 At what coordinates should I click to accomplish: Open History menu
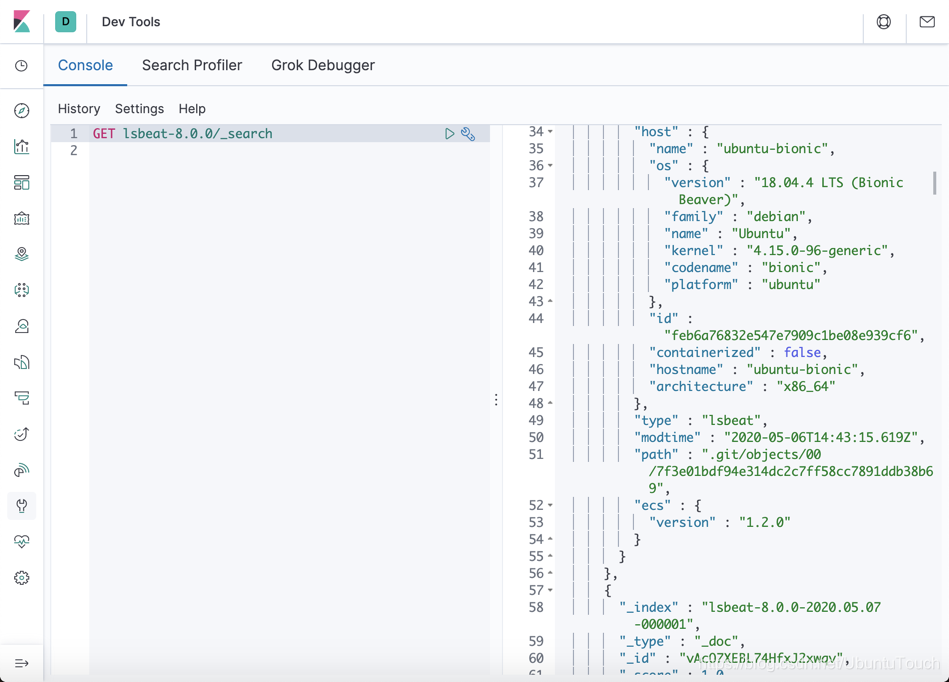click(x=79, y=109)
